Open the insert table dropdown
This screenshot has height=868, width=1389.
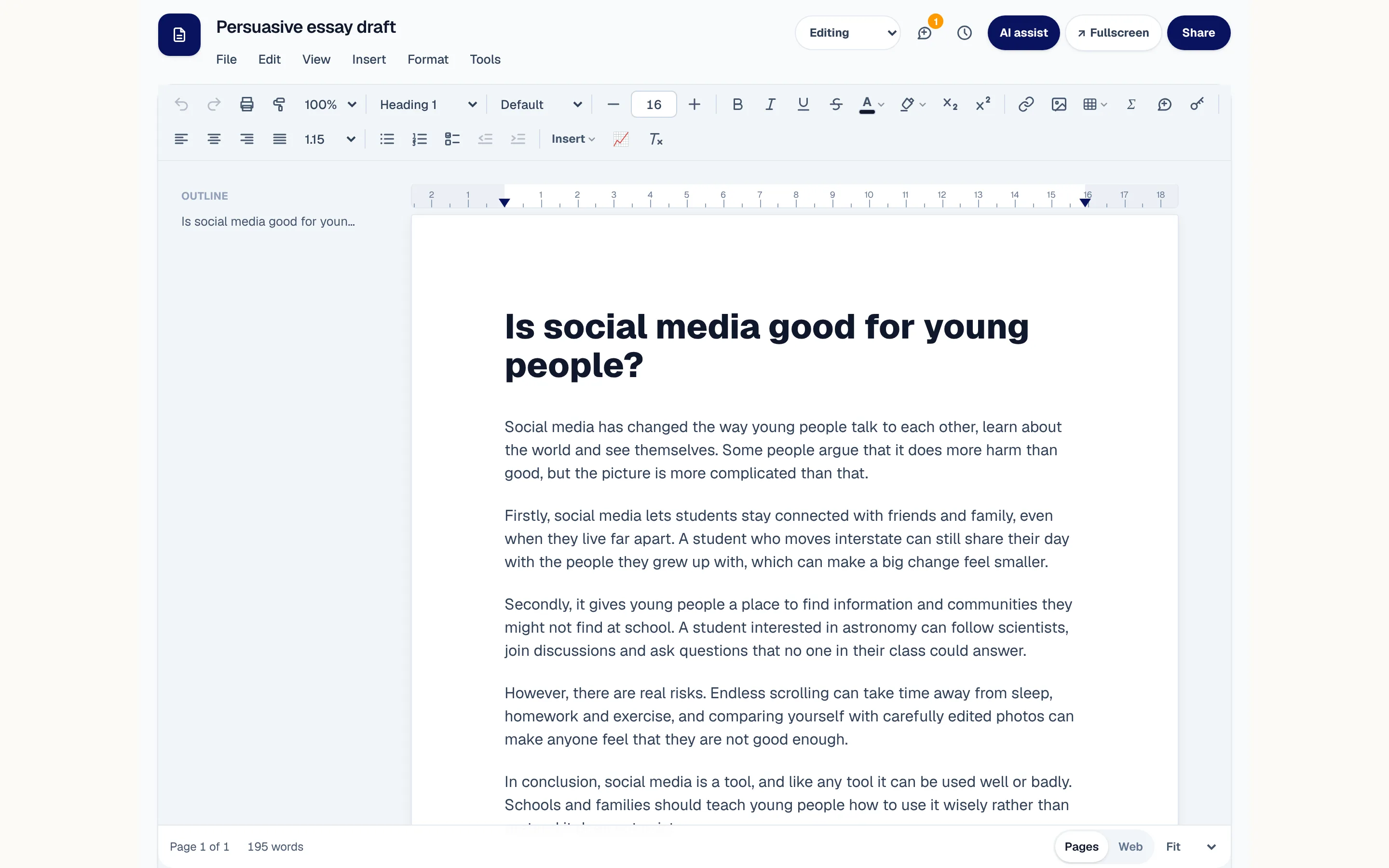coord(1094,105)
